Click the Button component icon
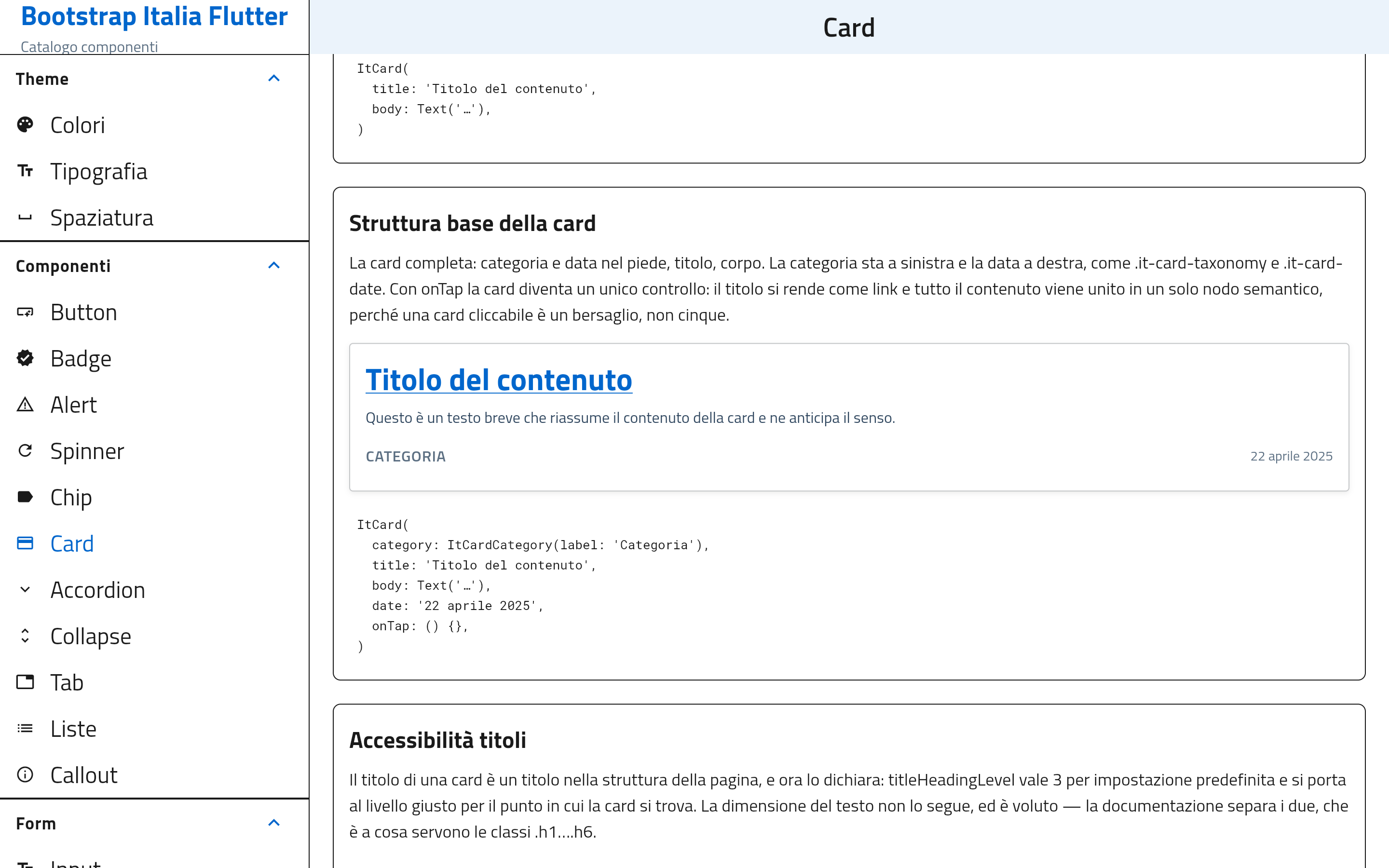1389x868 pixels. 25,312
